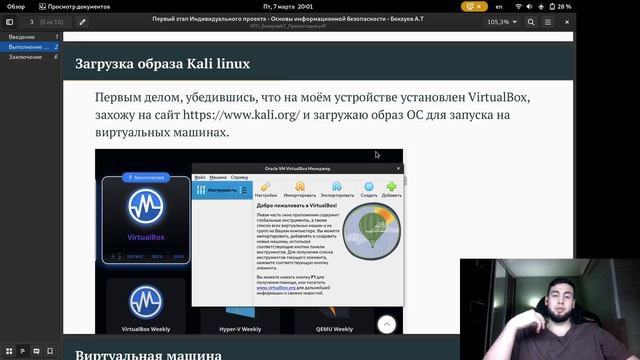This screenshot has height=360, width=640.
Task: Select the Введение outline entry
Action: pyautogui.click(x=31, y=37)
